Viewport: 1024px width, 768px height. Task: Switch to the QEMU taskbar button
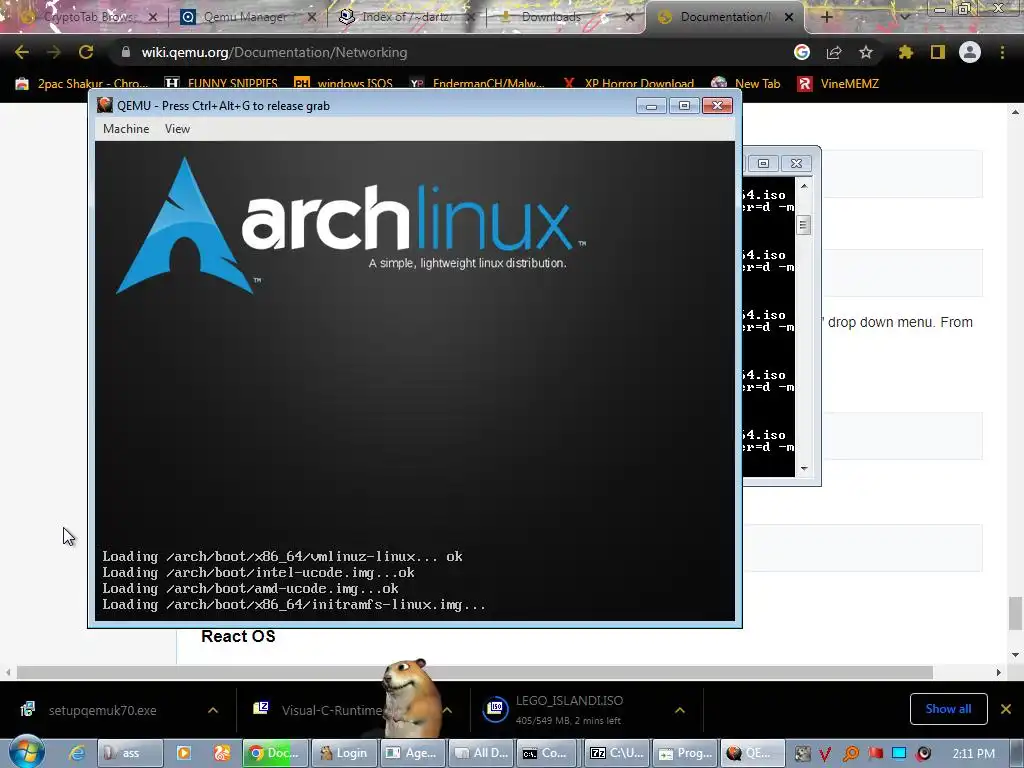pyautogui.click(x=752, y=753)
